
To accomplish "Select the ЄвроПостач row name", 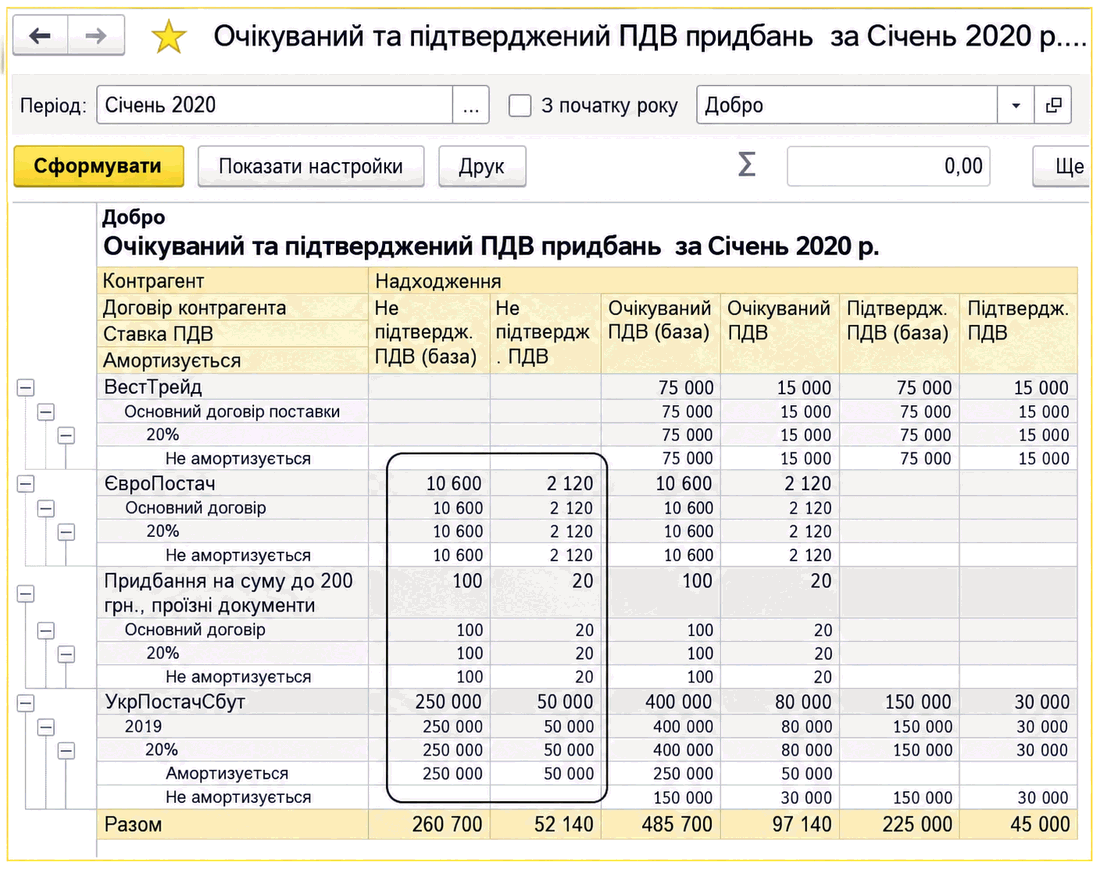I will 160,484.
